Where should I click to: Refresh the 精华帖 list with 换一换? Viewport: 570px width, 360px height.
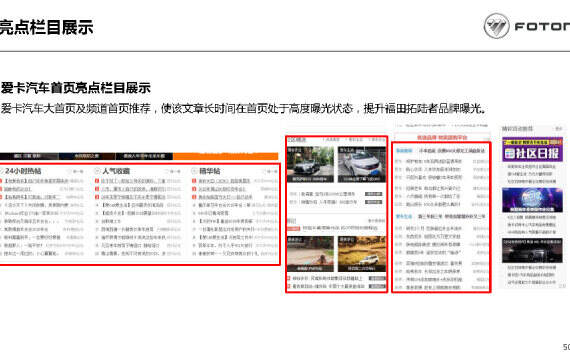click(x=270, y=171)
